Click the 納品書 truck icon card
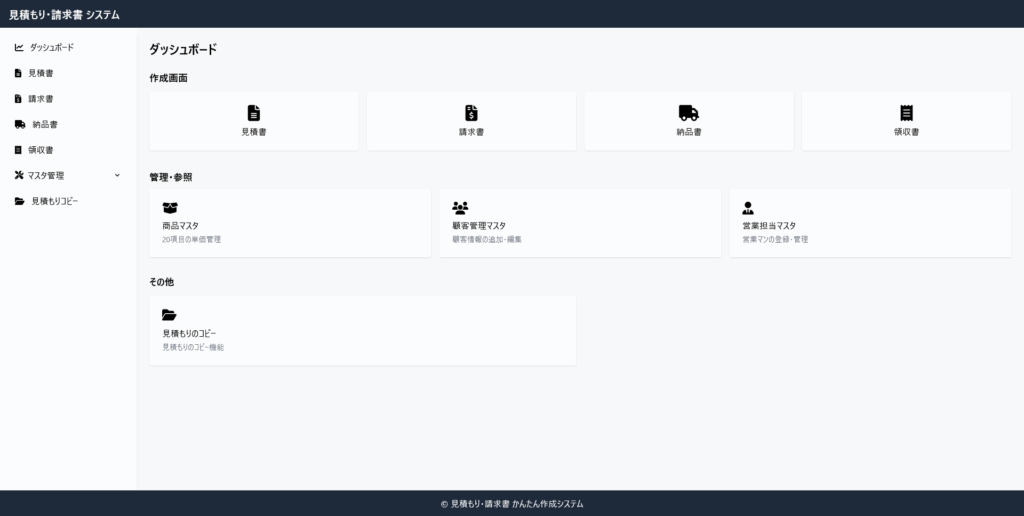Screen dimensions: 1024x516 [x=688, y=113]
